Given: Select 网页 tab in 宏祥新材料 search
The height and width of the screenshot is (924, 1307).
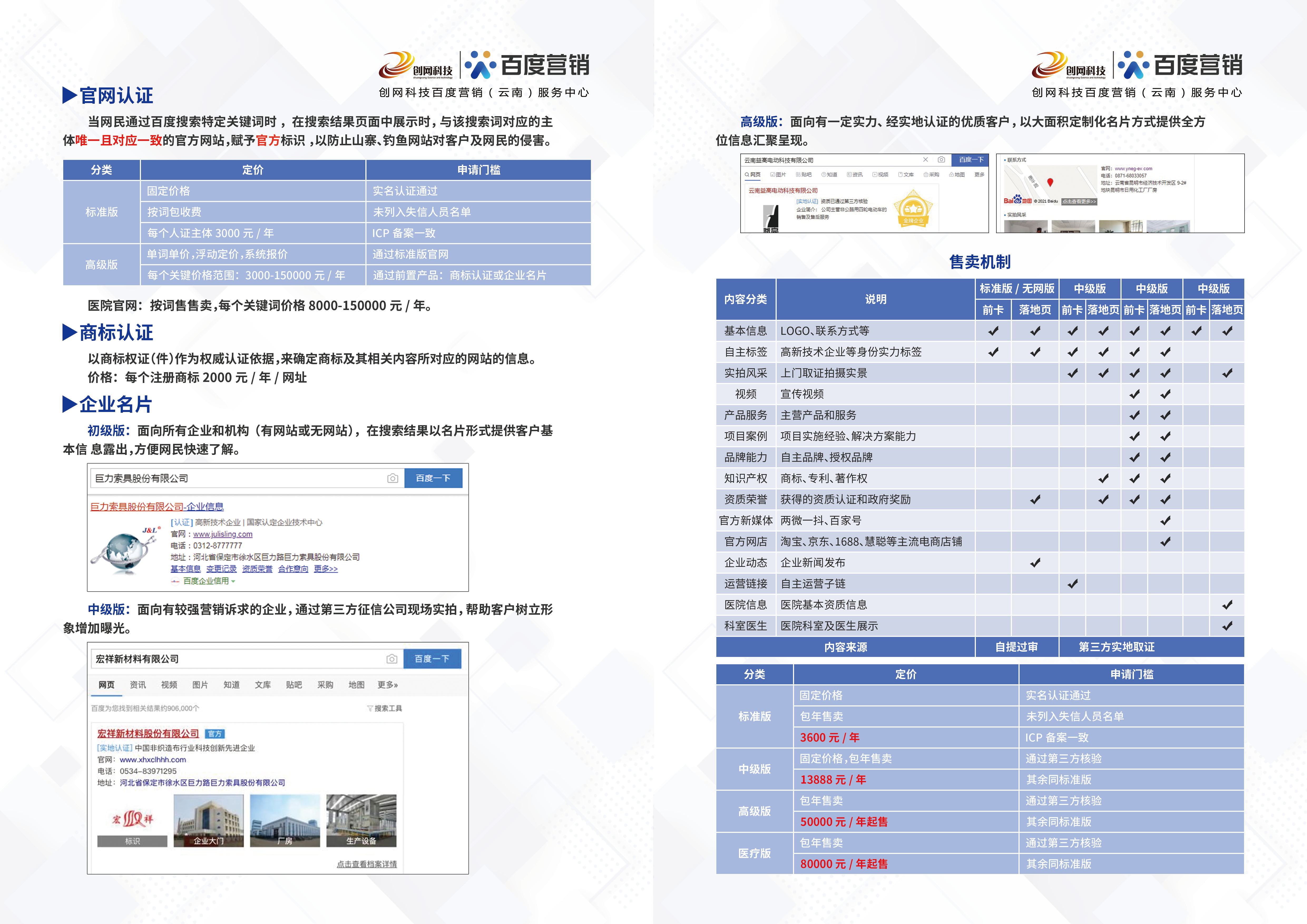Looking at the screenshot, I should point(106,685).
